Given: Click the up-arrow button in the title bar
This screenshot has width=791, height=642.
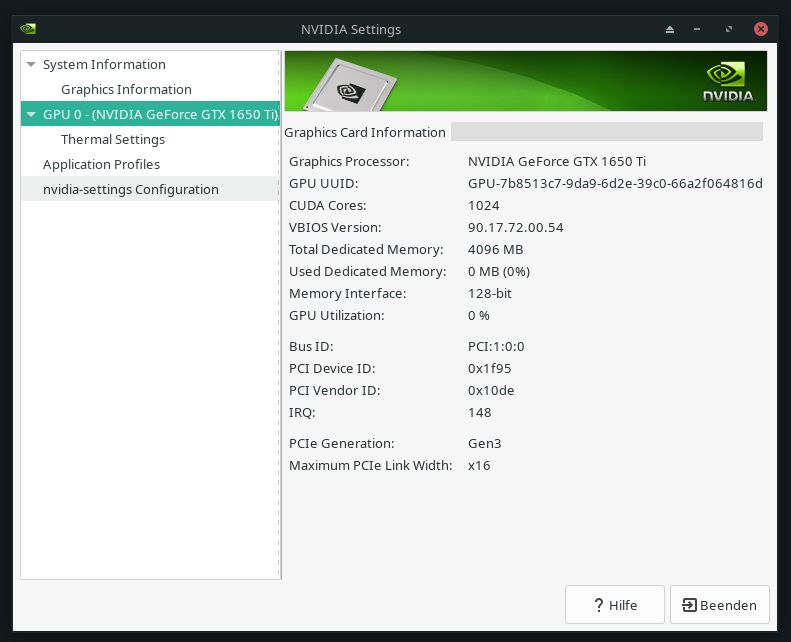Looking at the screenshot, I should (671, 29).
